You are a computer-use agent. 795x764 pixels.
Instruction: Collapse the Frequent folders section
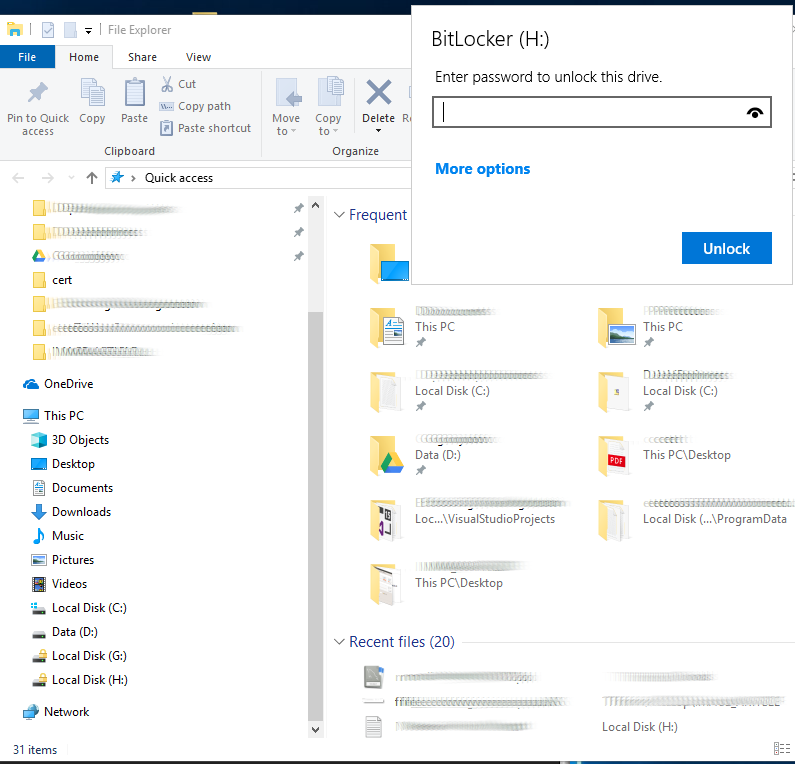click(x=339, y=215)
